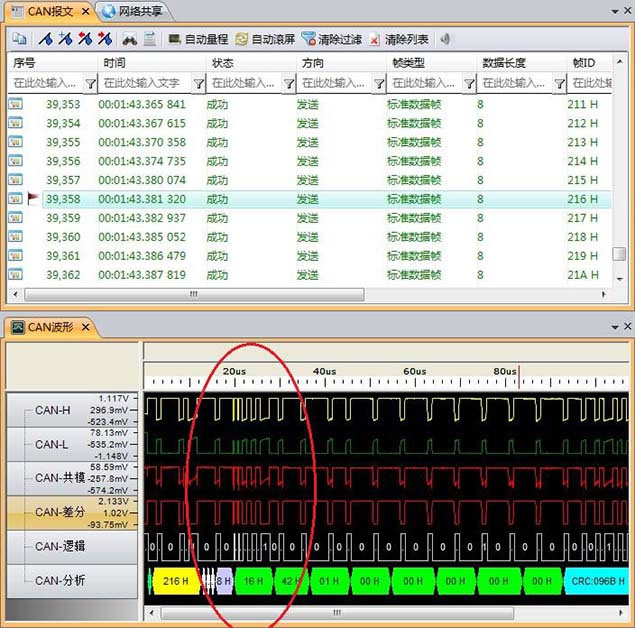Click 自动量程 auto range button

pyautogui.click(x=196, y=40)
